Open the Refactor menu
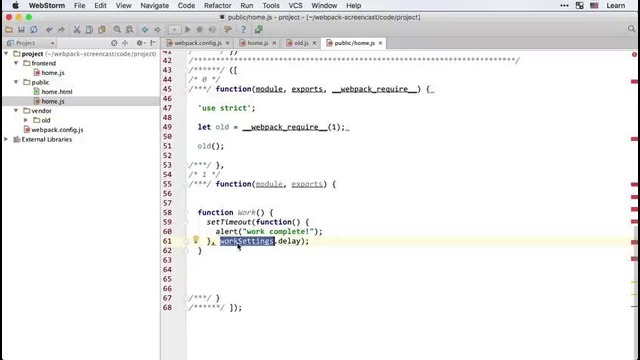The image size is (640, 360). 218,6
